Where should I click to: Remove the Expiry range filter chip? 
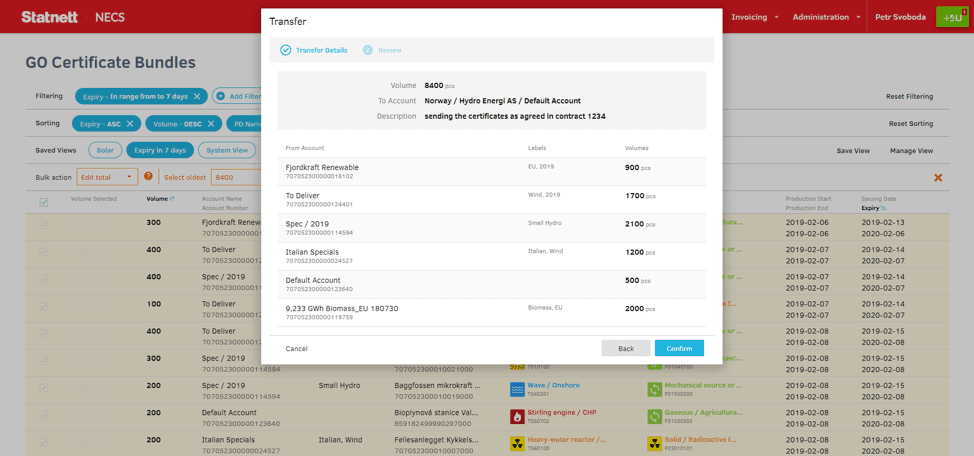click(197, 96)
